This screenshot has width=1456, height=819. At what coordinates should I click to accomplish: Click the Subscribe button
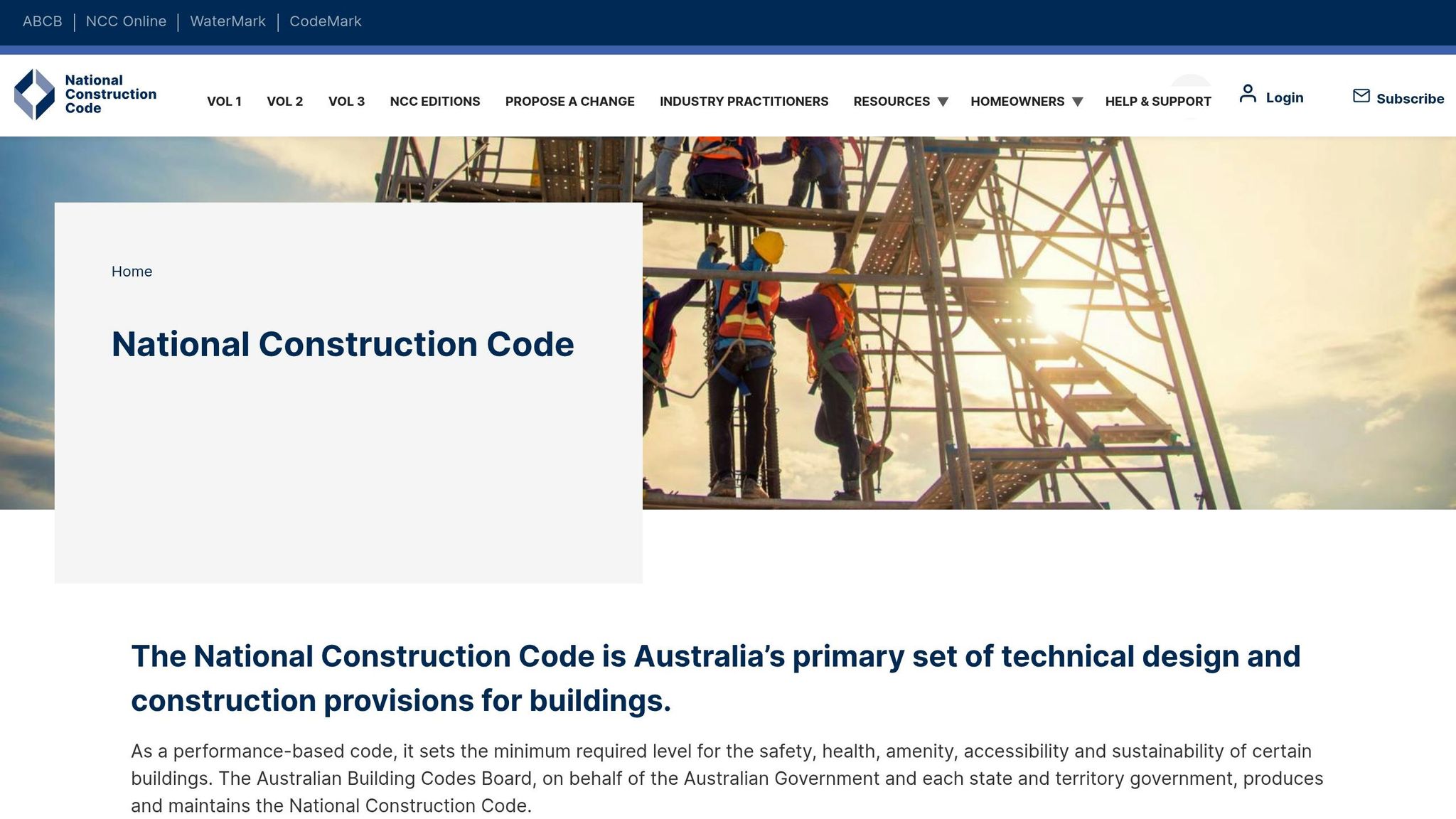coord(1410,99)
